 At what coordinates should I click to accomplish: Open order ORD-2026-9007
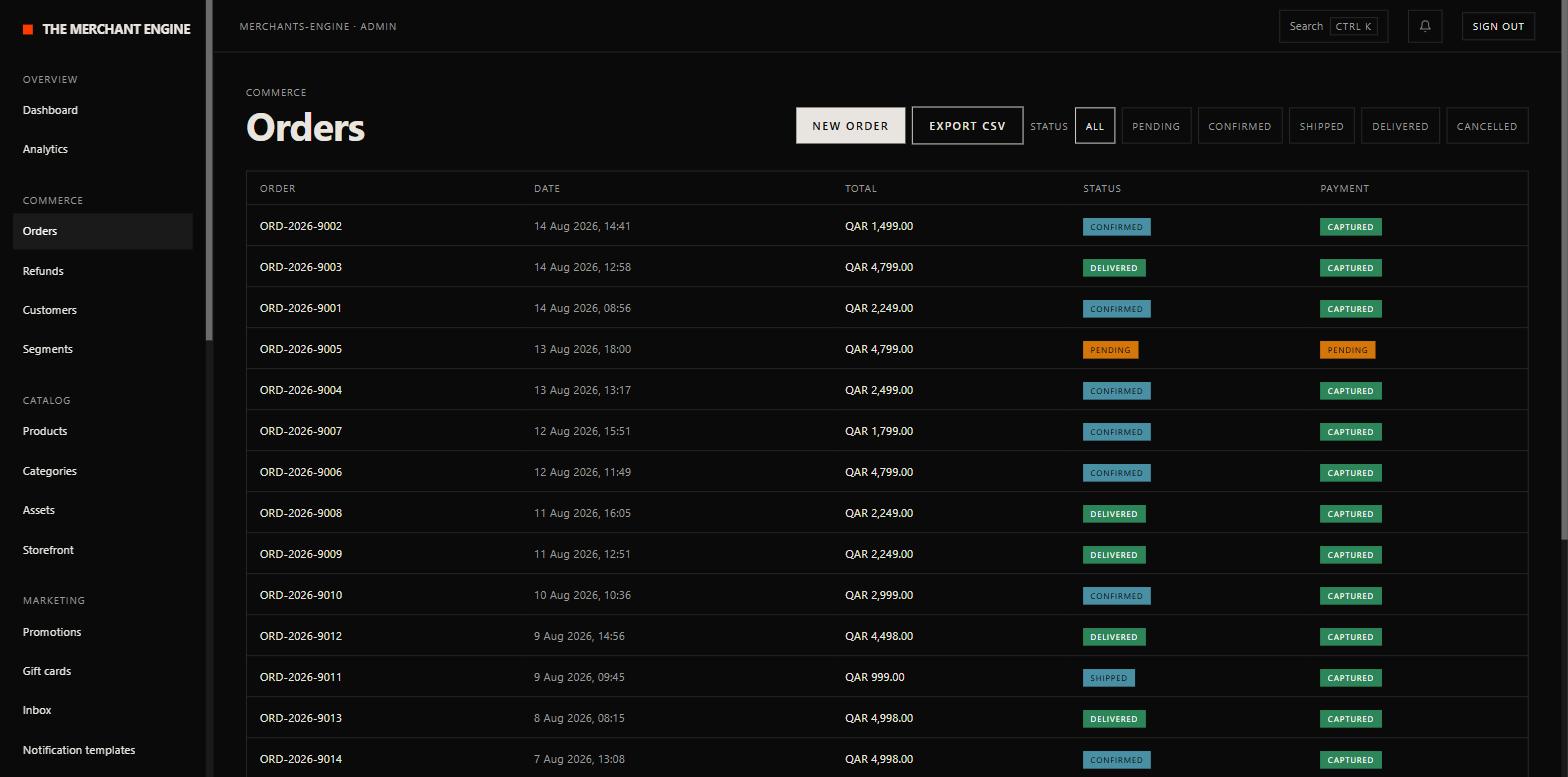click(300, 431)
